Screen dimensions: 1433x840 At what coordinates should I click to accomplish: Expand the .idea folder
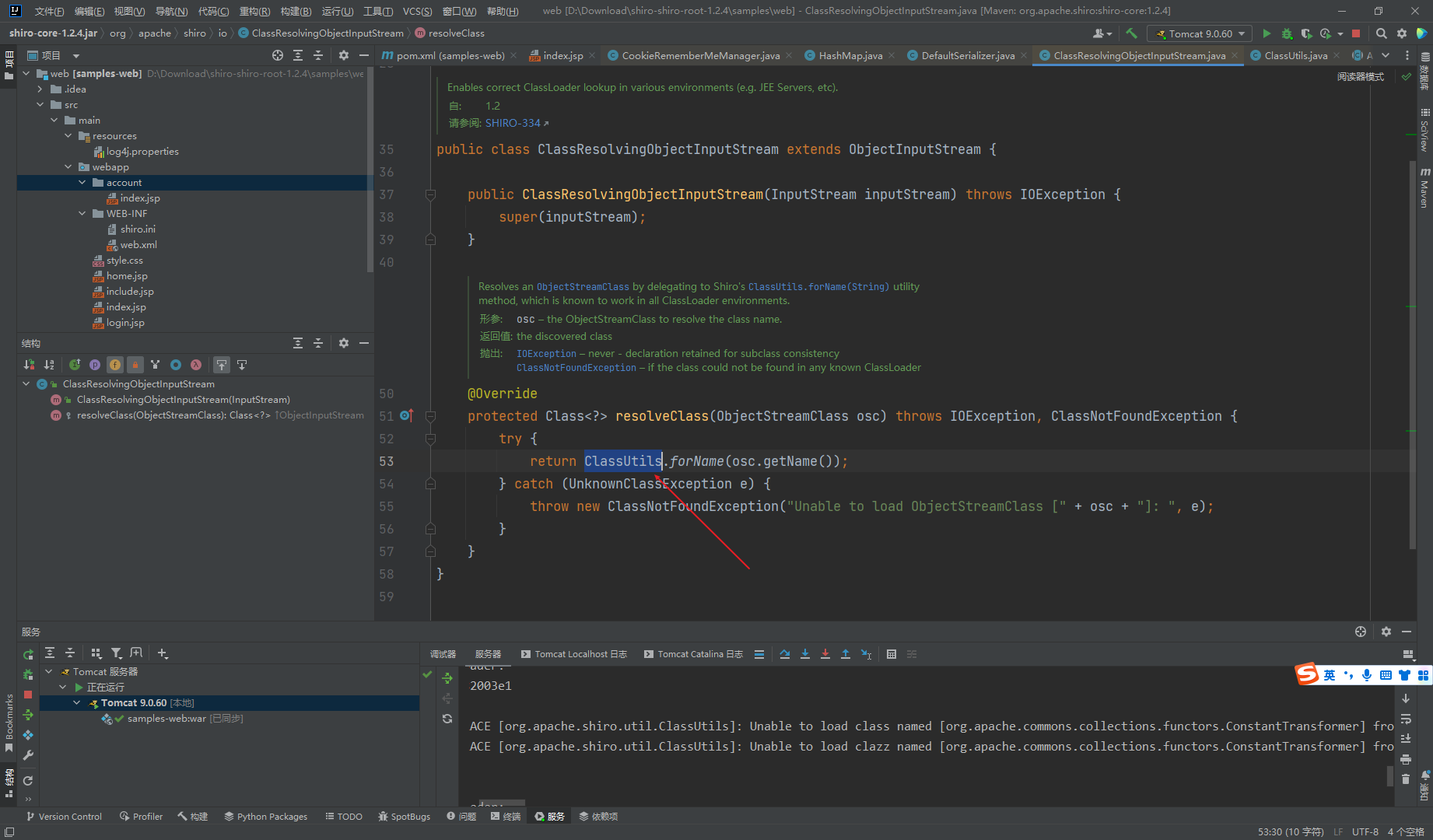(40, 89)
